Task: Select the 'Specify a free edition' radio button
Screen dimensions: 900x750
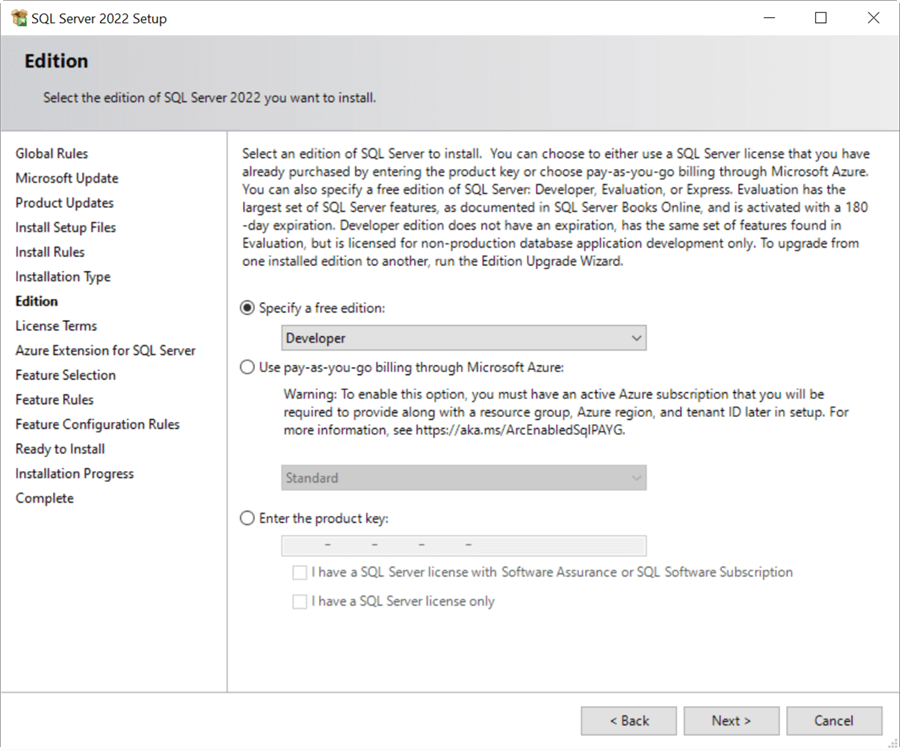Action: [246, 308]
